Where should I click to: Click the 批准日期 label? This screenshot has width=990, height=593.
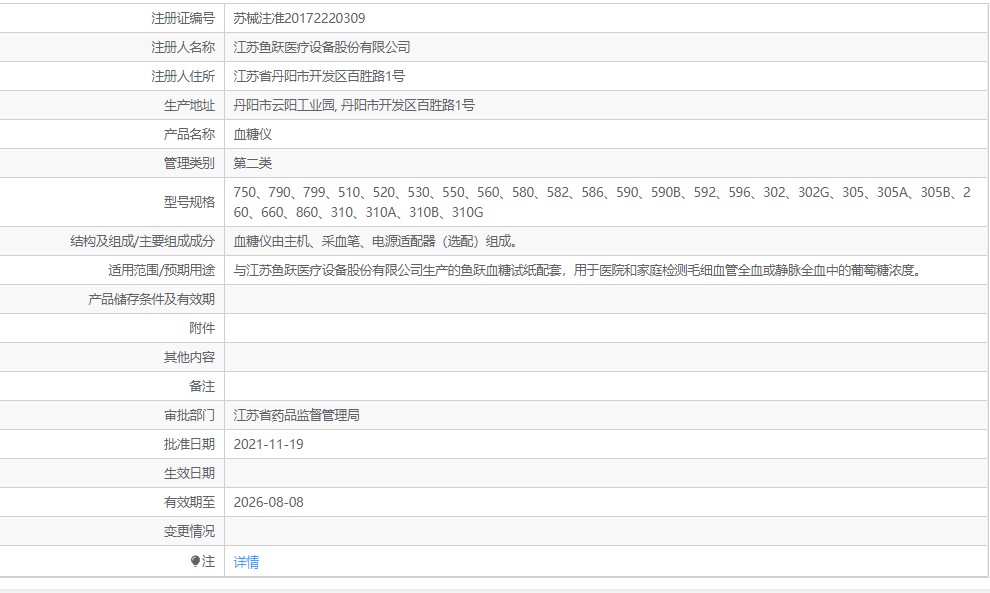[189, 445]
